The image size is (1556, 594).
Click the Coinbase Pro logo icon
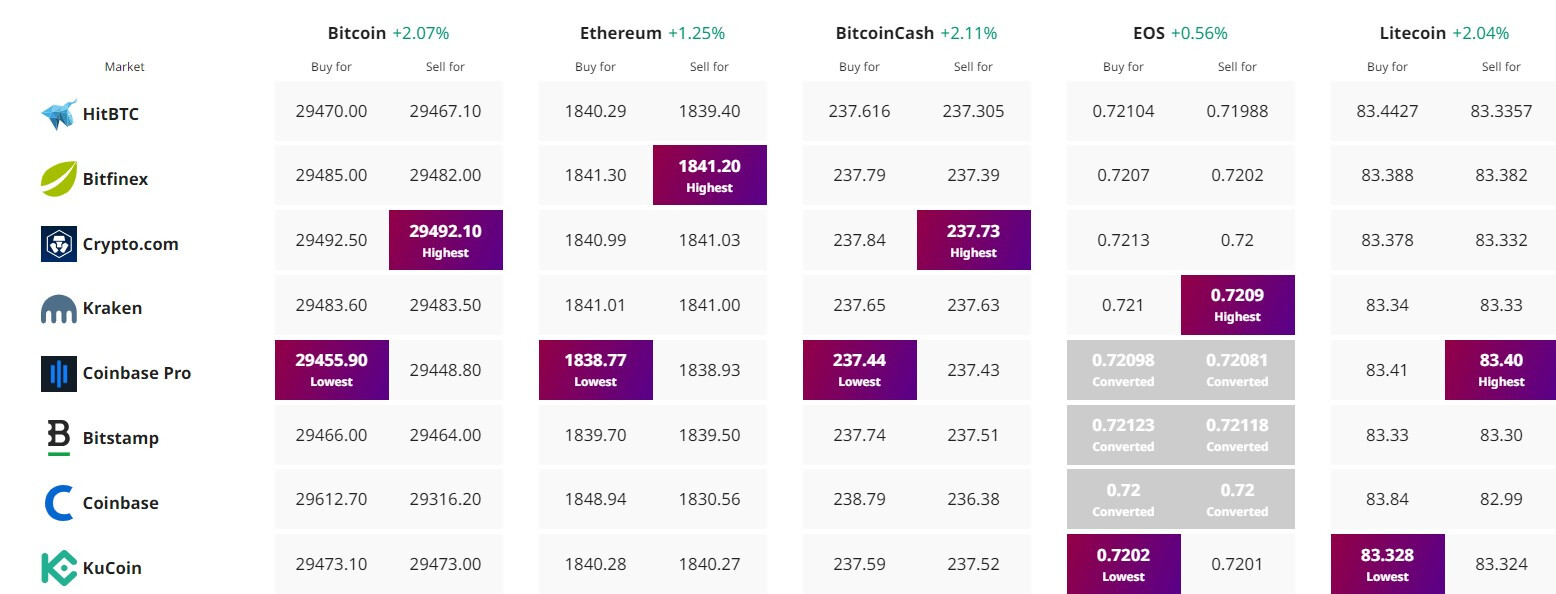coord(59,373)
